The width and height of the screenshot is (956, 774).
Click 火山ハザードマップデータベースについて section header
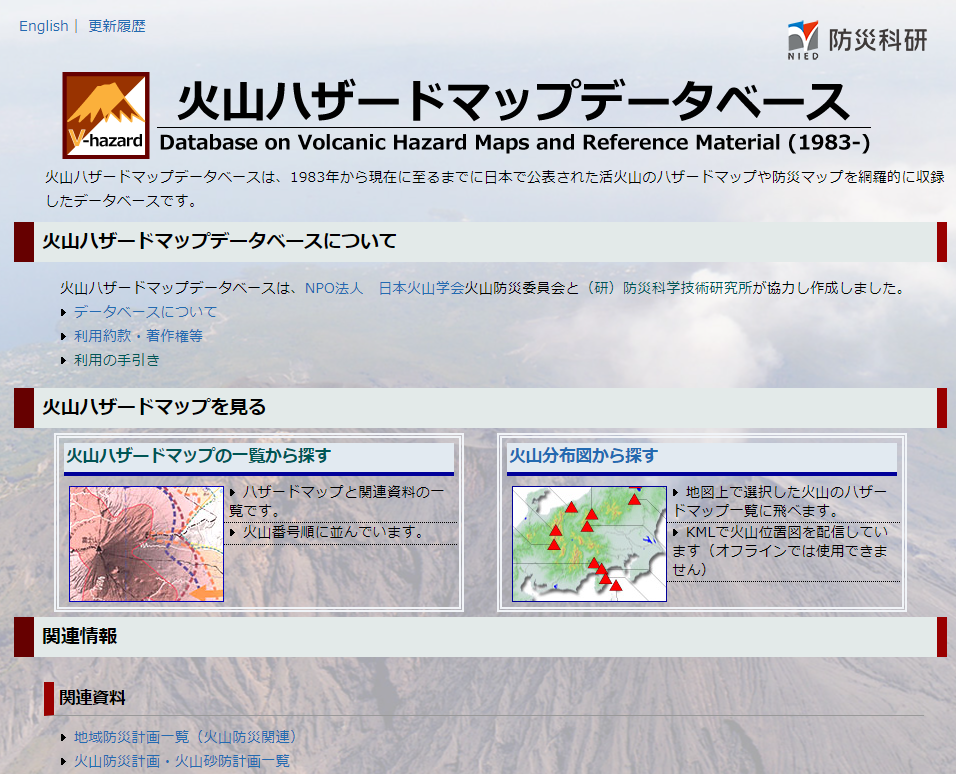[x=480, y=242]
